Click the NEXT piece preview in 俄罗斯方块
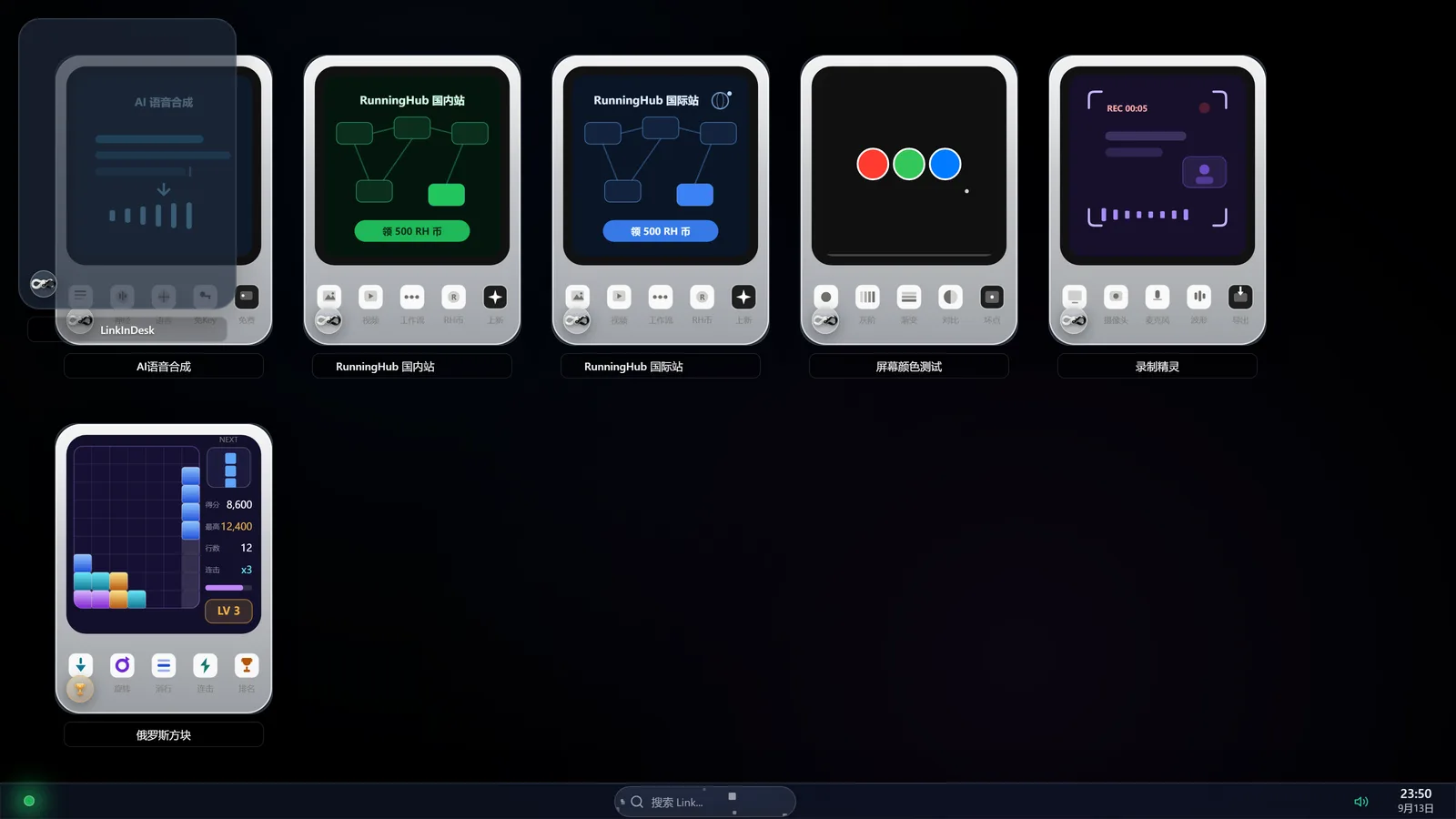The width and height of the screenshot is (1456, 819). (228, 468)
